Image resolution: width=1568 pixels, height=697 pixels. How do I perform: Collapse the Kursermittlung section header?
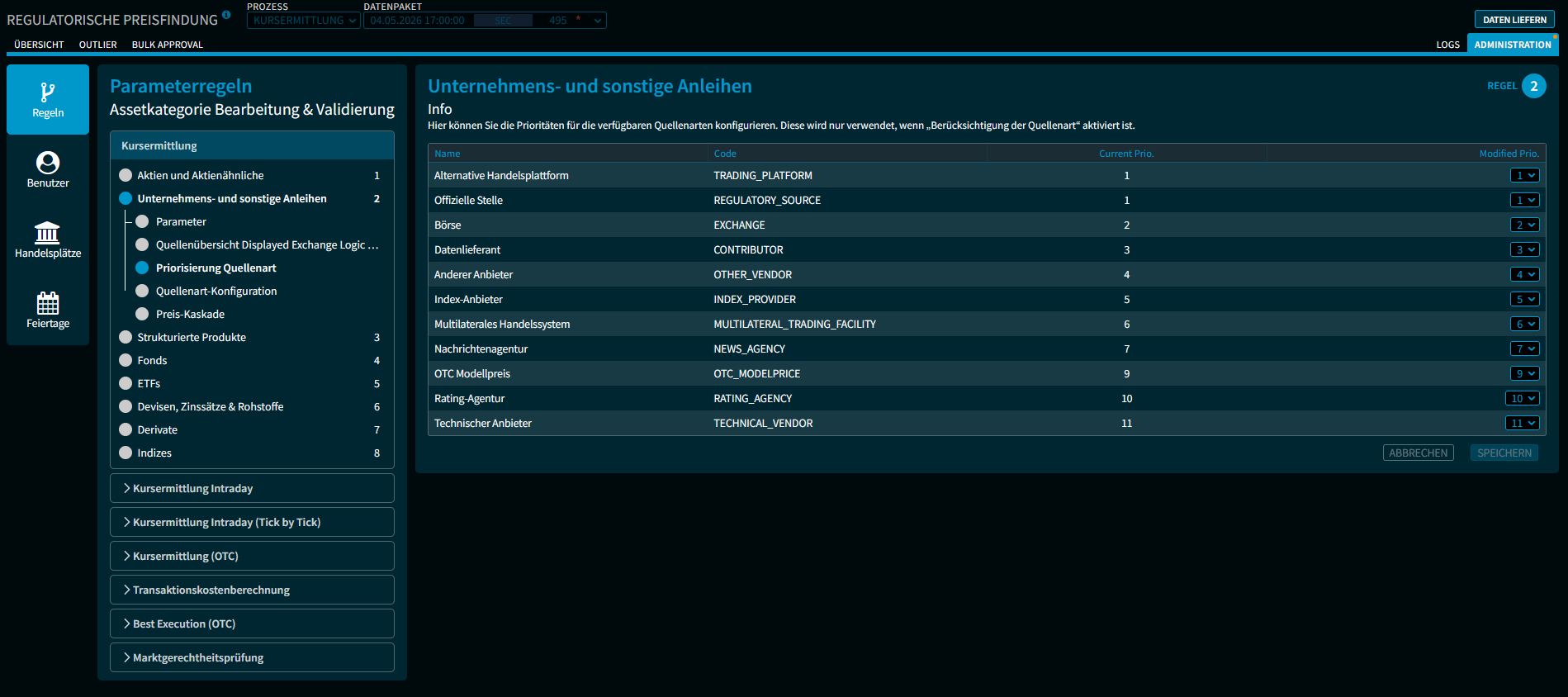252,145
